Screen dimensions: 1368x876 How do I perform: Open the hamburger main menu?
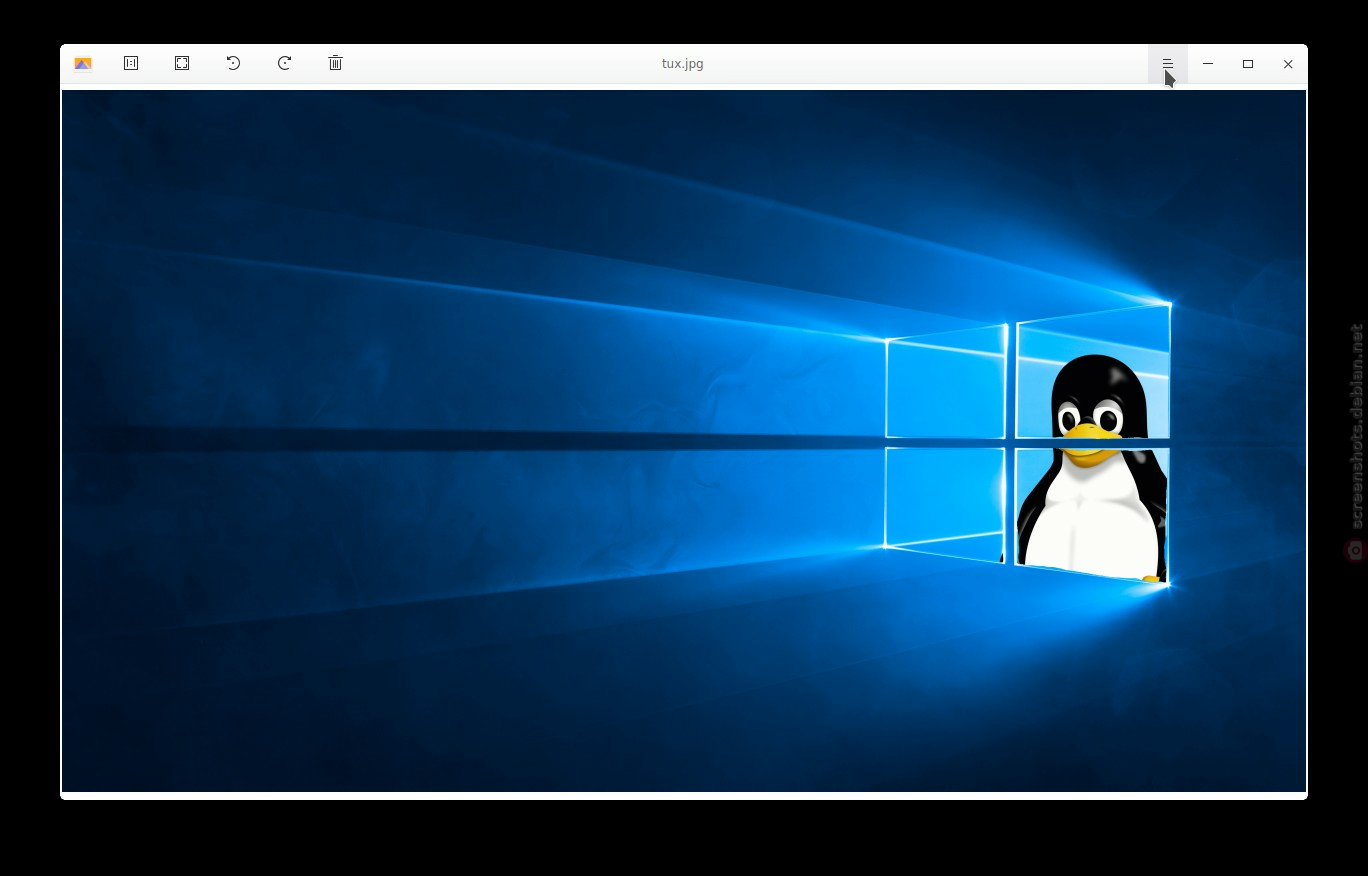pyautogui.click(x=1167, y=64)
